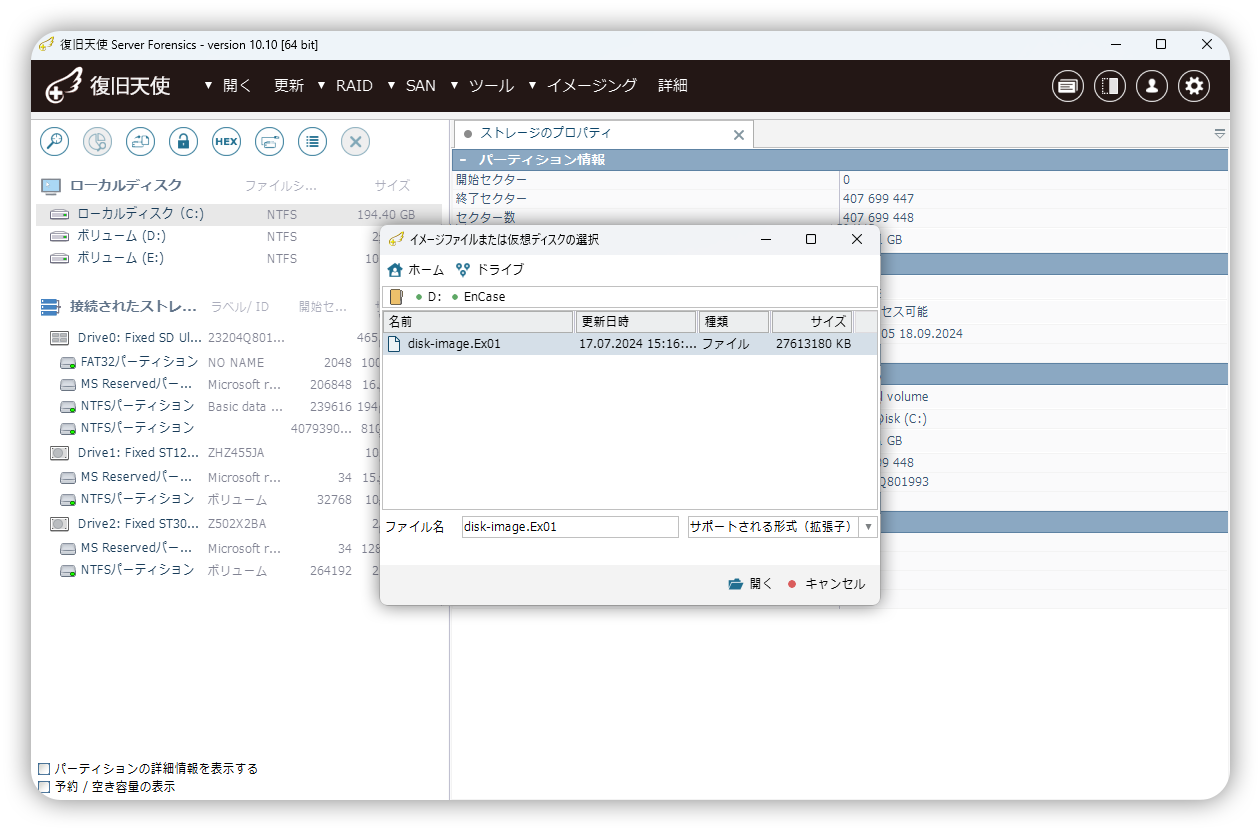
Task: Open the HEX viewer icon
Action: click(226, 142)
